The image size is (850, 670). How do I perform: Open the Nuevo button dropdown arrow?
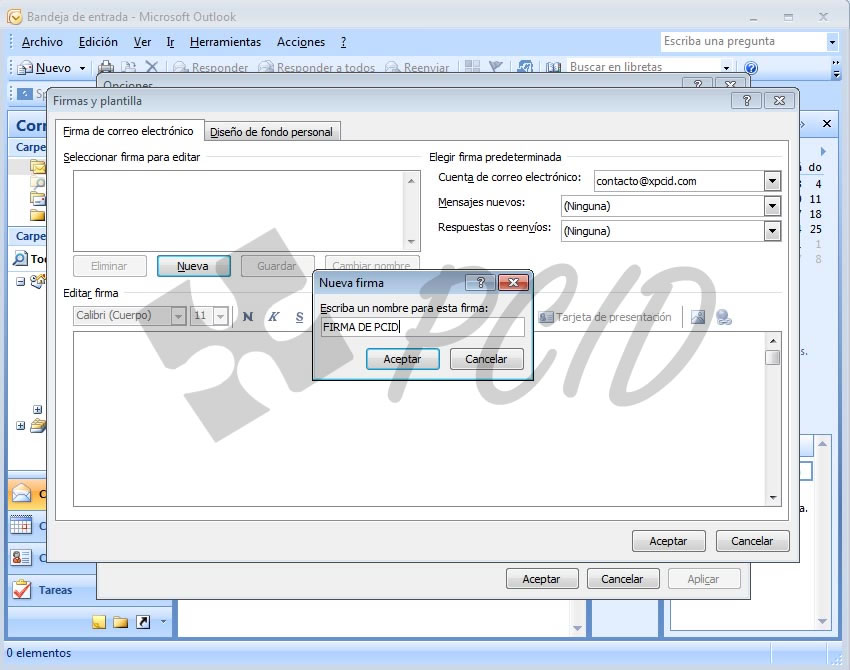(x=82, y=68)
